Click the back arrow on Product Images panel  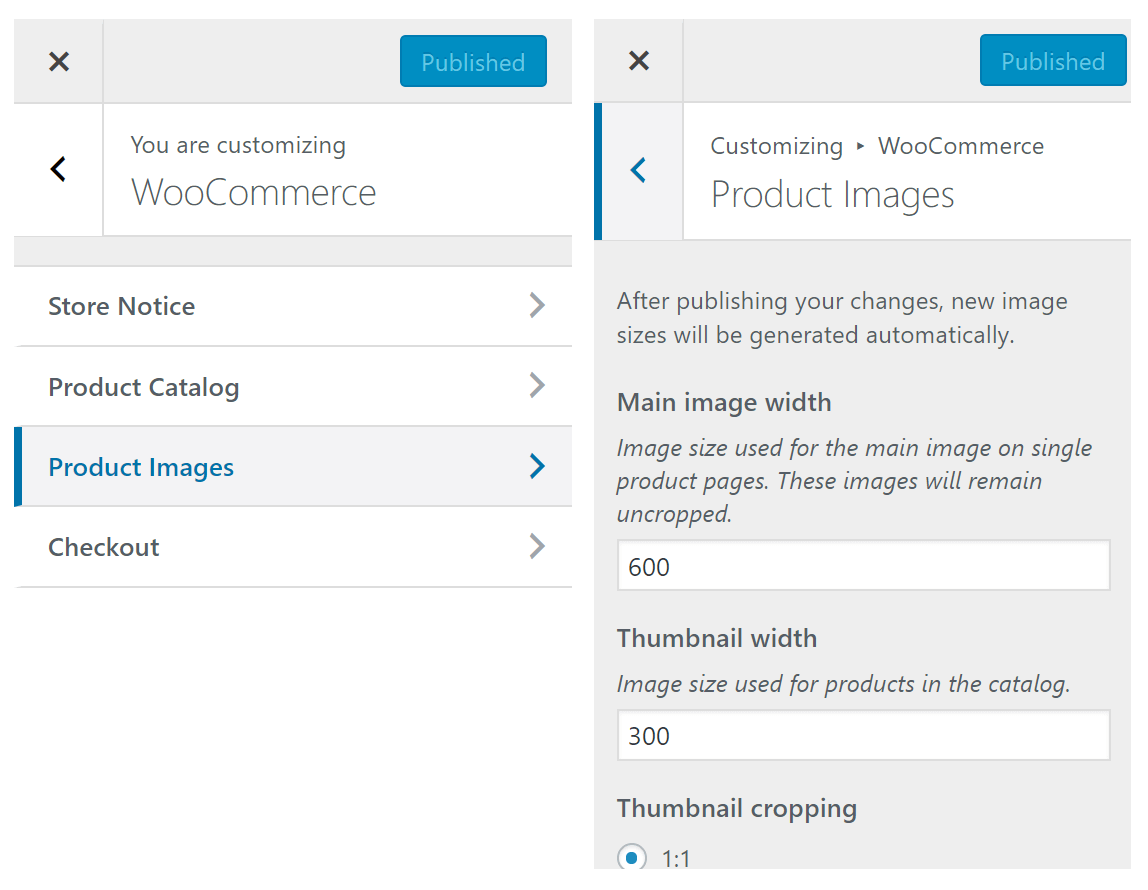tap(638, 170)
